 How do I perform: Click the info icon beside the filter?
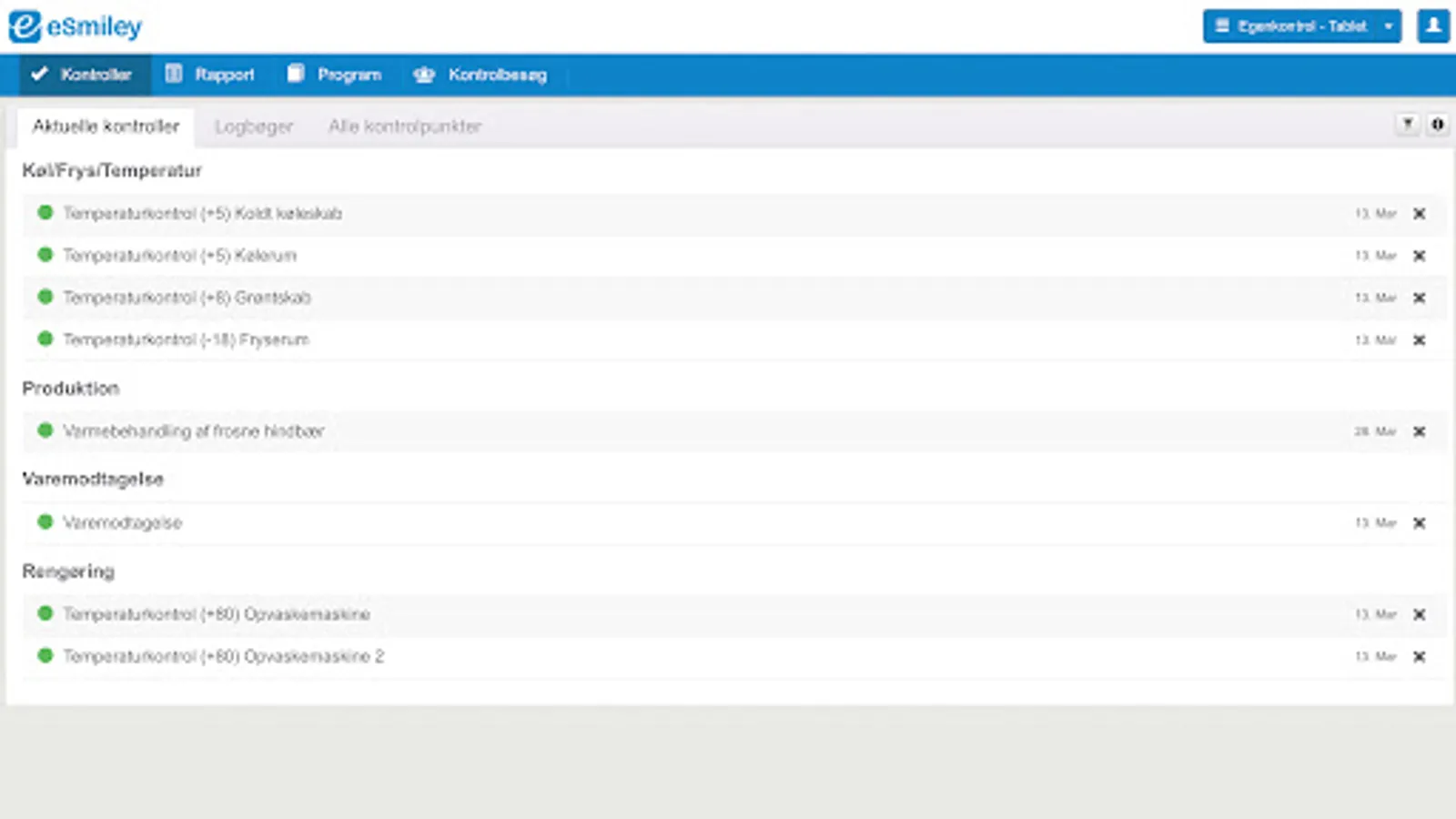click(1438, 124)
